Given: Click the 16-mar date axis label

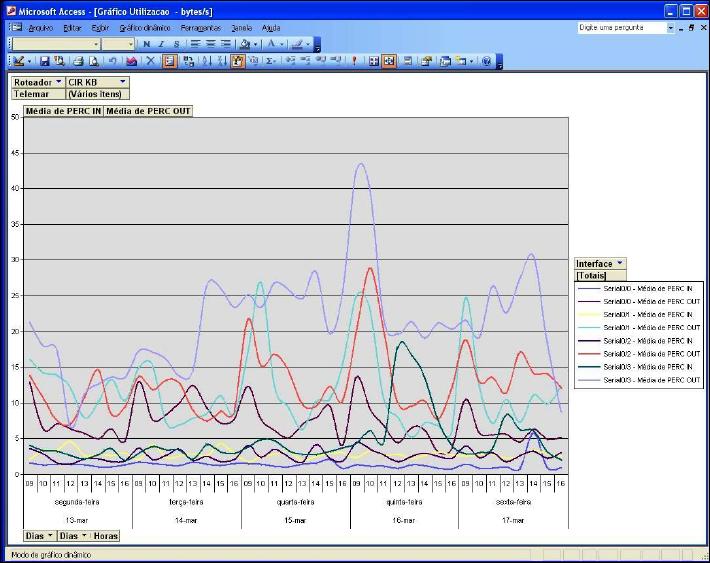Looking at the screenshot, I should [x=404, y=520].
